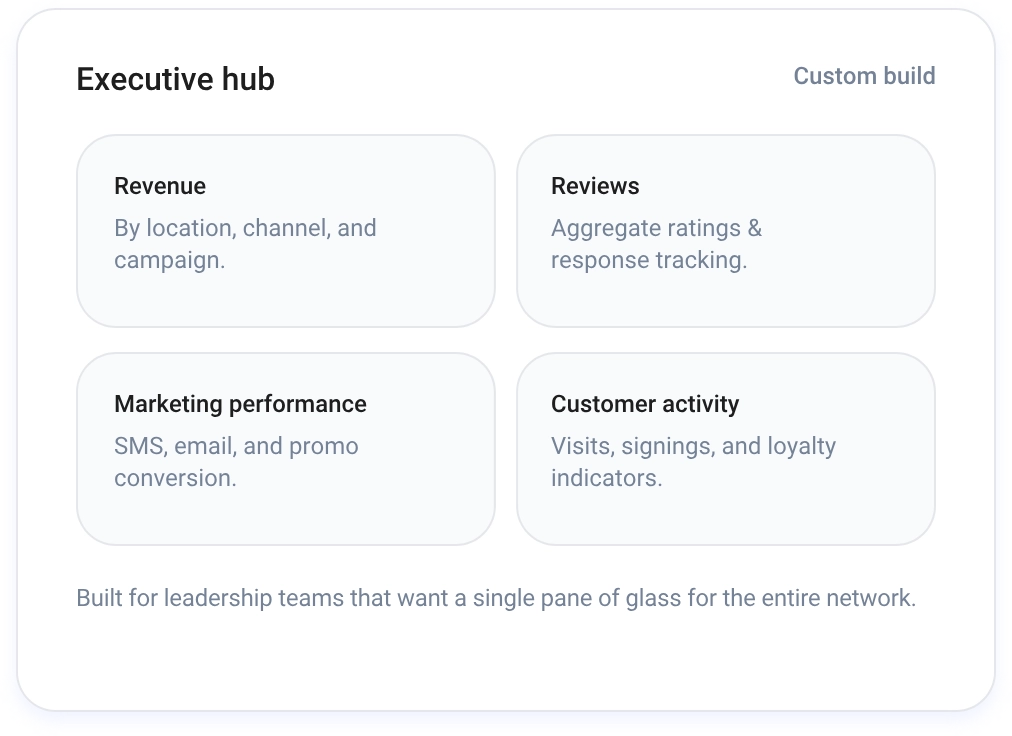Click the 'Visits, signings, and loyalty' line
This screenshot has height=736, width=1012.
pyautogui.click(x=693, y=446)
